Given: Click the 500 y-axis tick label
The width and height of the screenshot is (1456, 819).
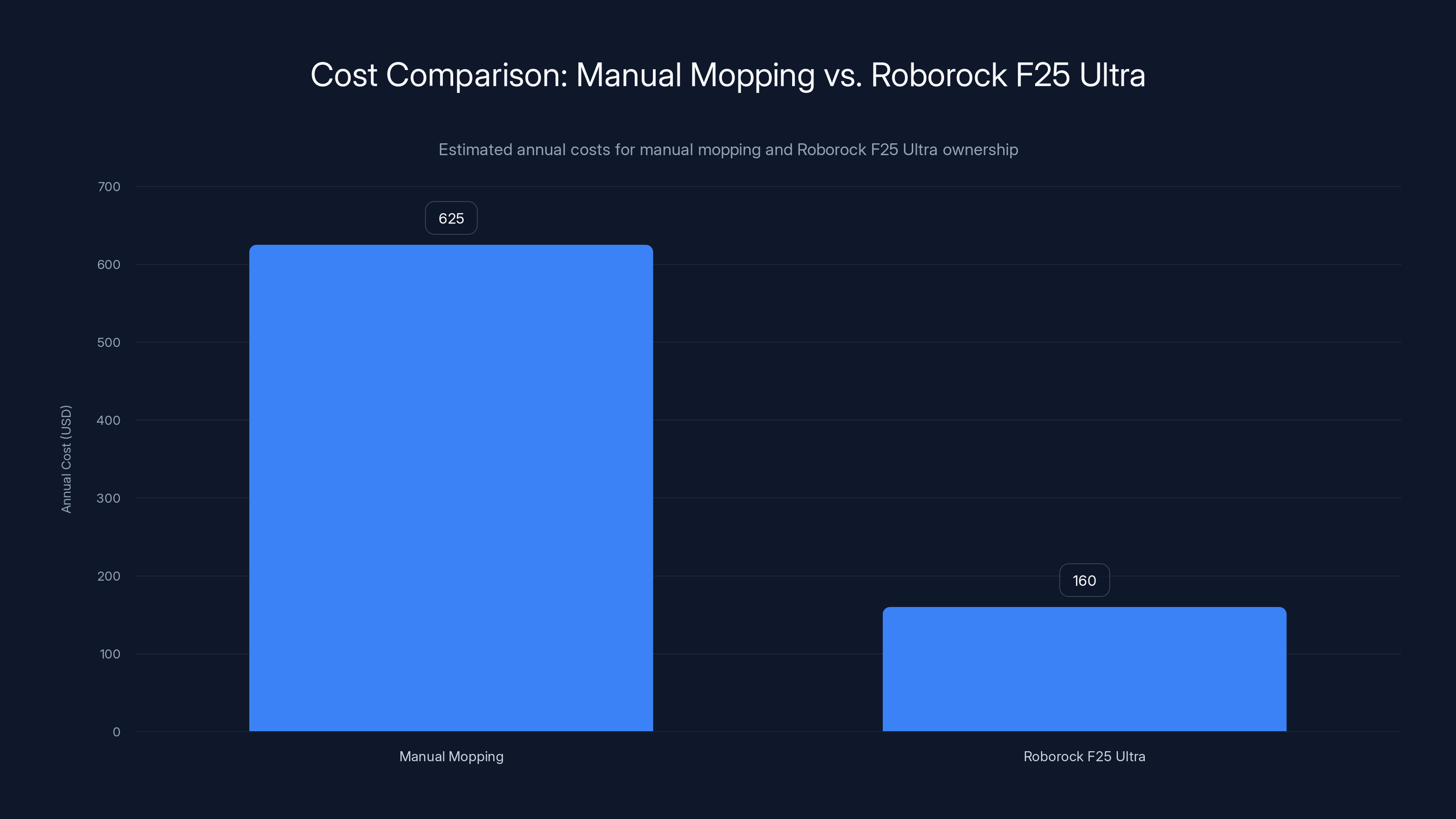Looking at the screenshot, I should 111,342.
